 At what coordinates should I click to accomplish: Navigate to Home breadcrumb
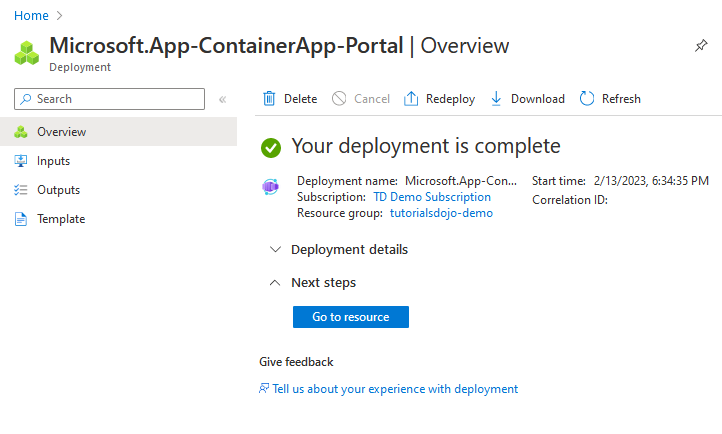tap(31, 16)
